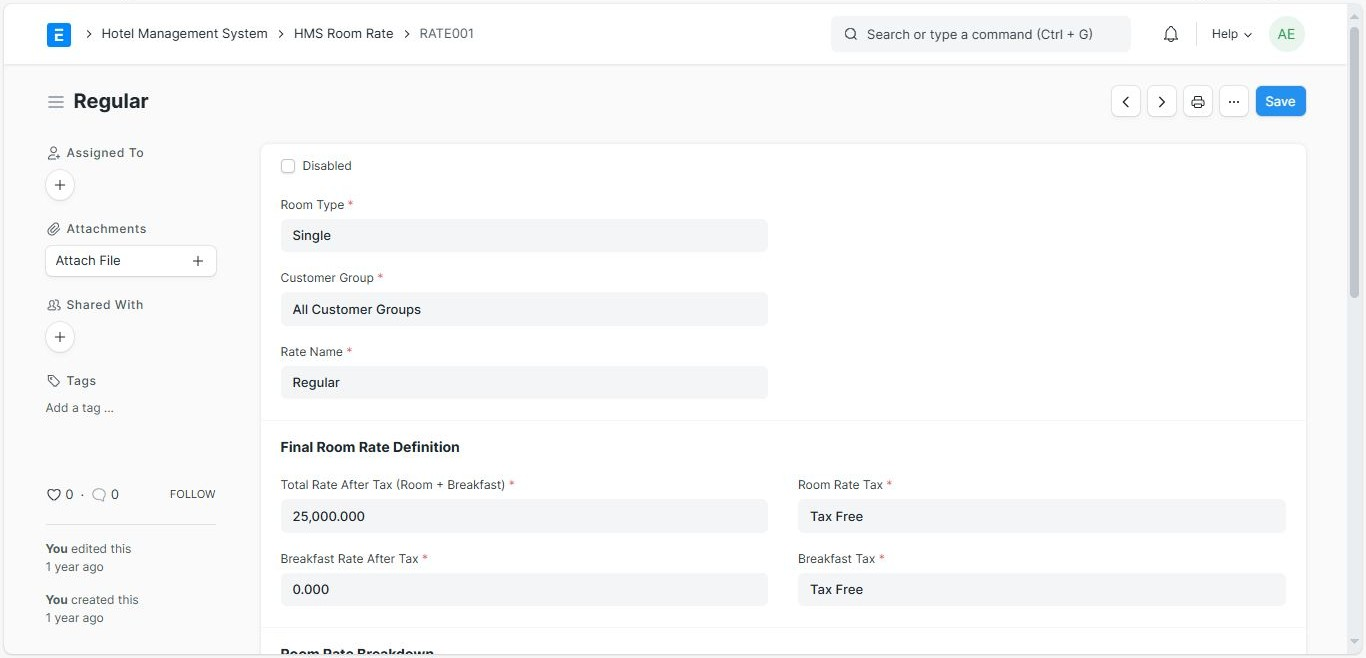Open the notifications bell
The image size is (1366, 658).
pos(1171,34)
